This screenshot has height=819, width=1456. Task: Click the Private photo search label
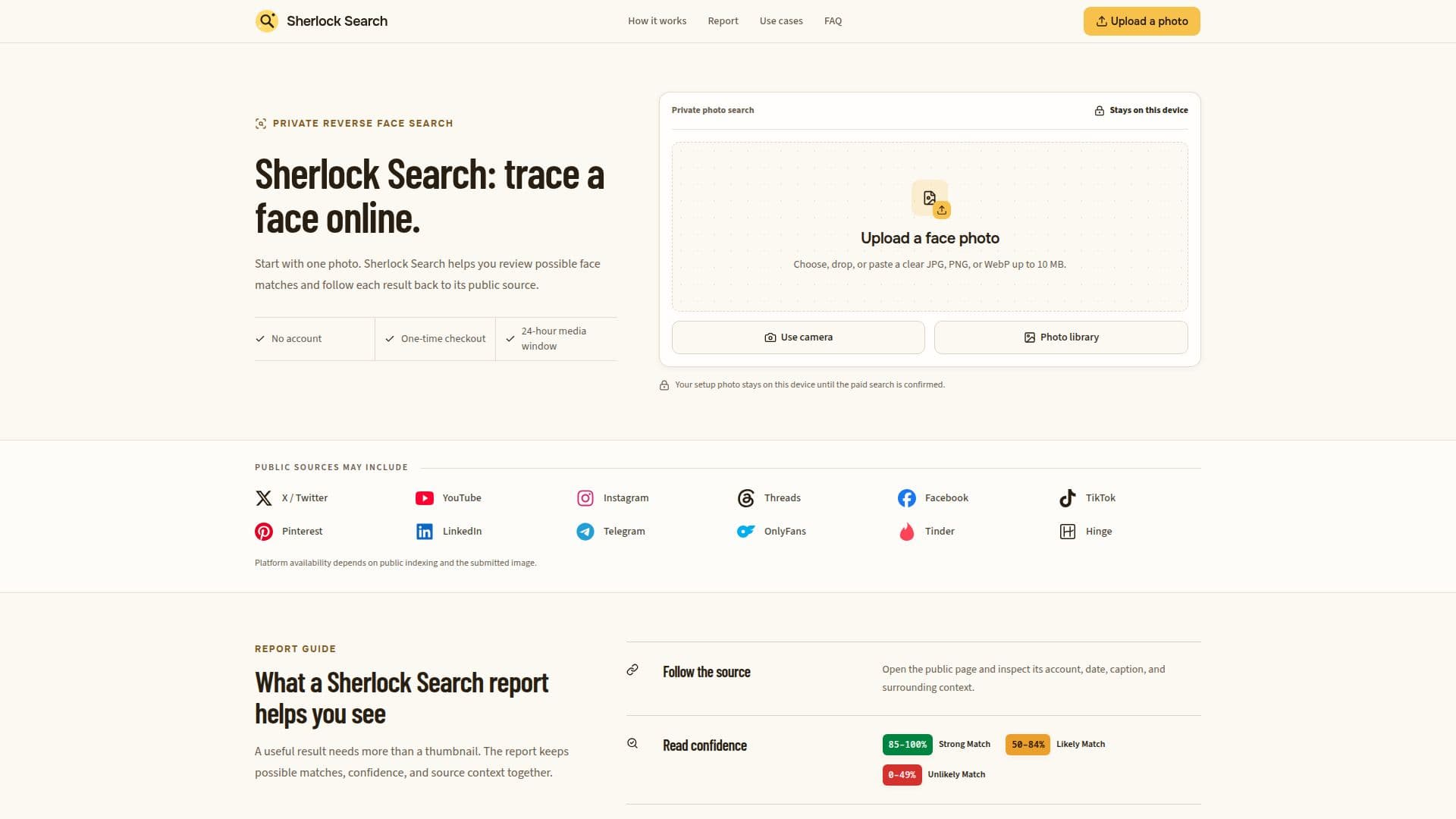[713, 111]
